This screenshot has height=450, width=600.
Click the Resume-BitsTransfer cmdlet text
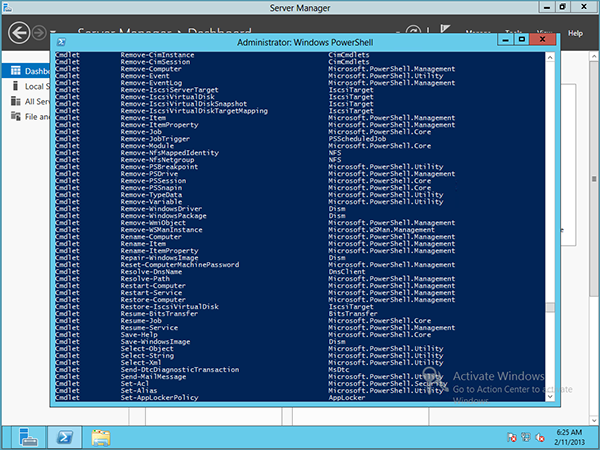[159, 314]
